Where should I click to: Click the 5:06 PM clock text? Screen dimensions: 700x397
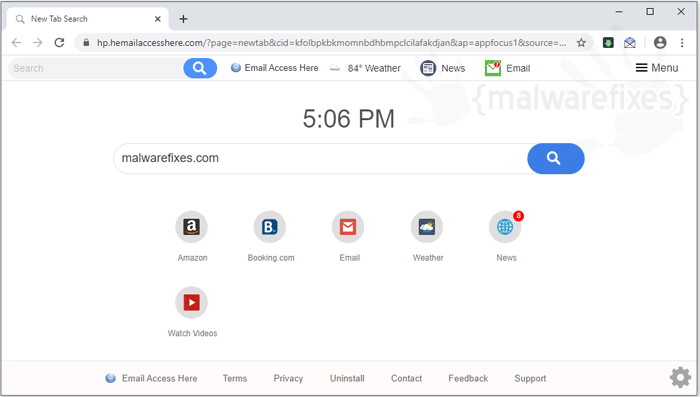point(349,119)
